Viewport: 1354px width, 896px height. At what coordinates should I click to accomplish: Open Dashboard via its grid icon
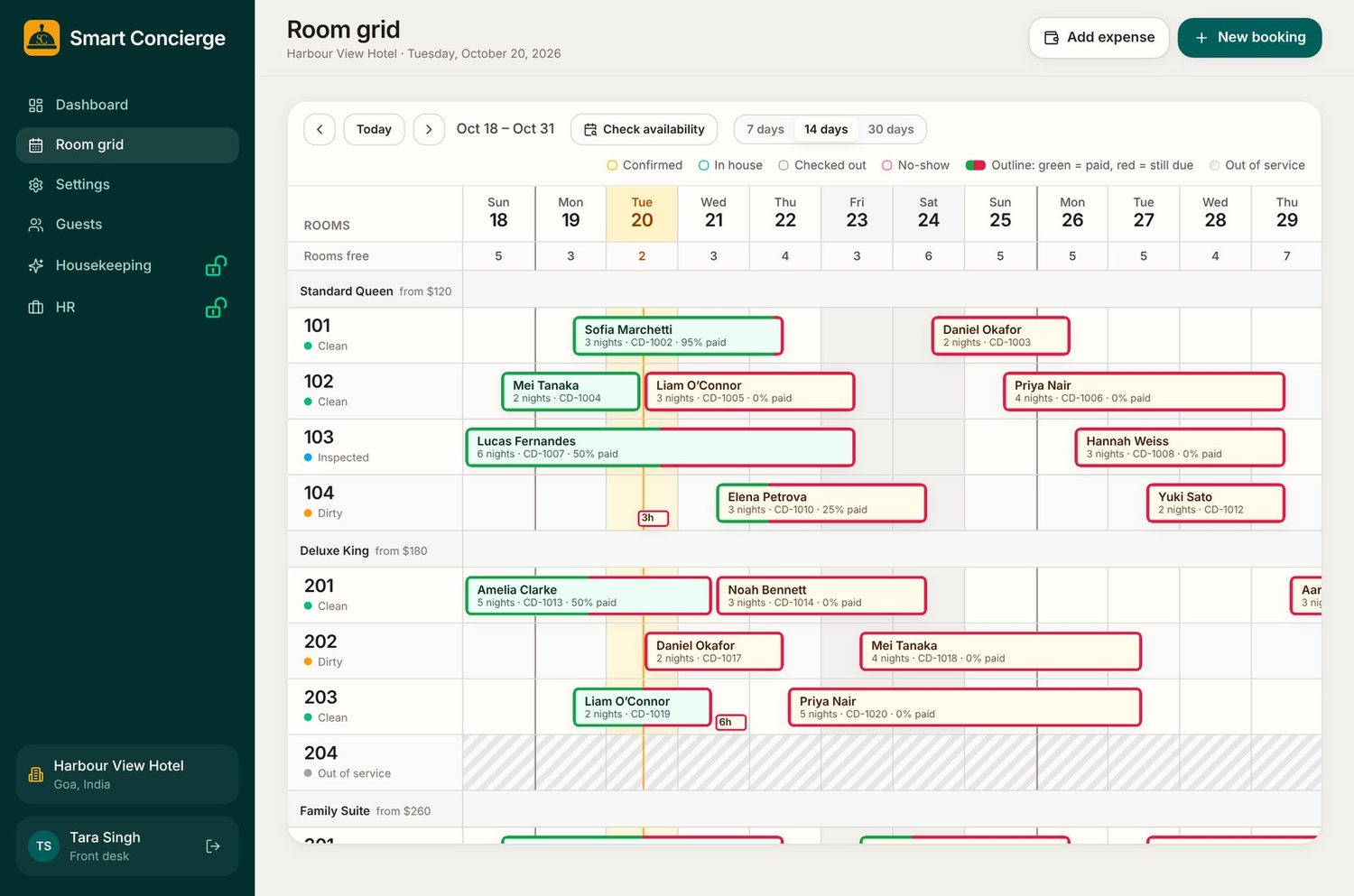[36, 106]
